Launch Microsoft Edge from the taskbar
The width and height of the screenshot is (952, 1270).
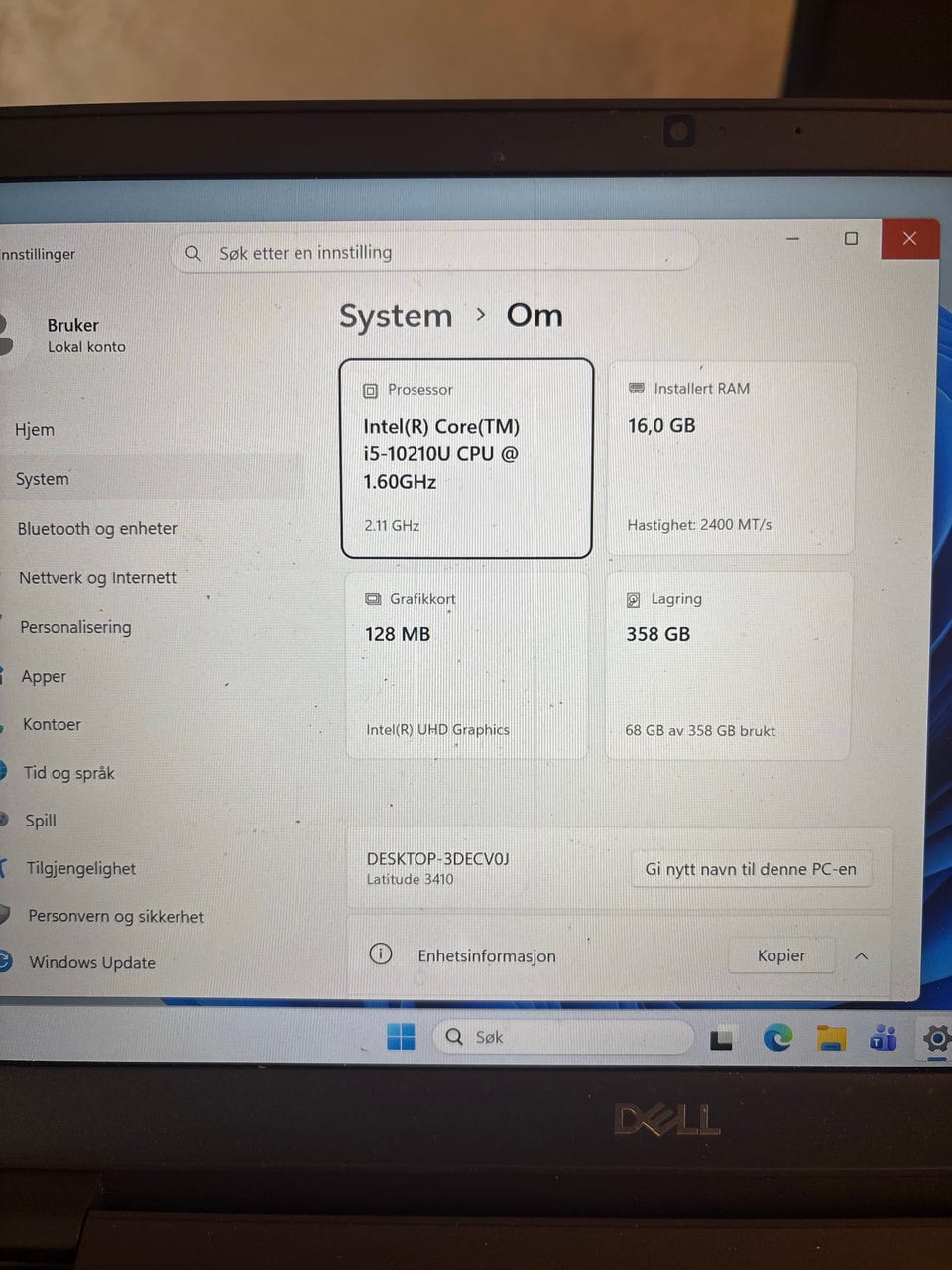coord(777,1038)
